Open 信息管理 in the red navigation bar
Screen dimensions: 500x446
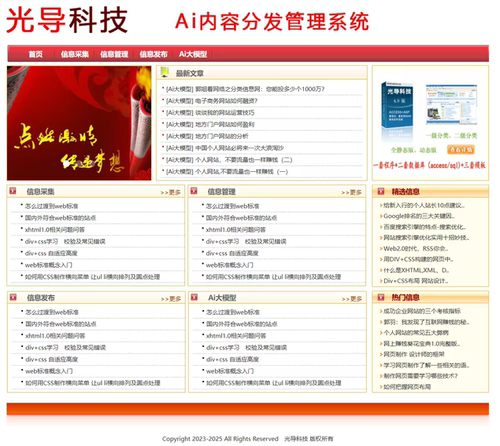tap(114, 54)
